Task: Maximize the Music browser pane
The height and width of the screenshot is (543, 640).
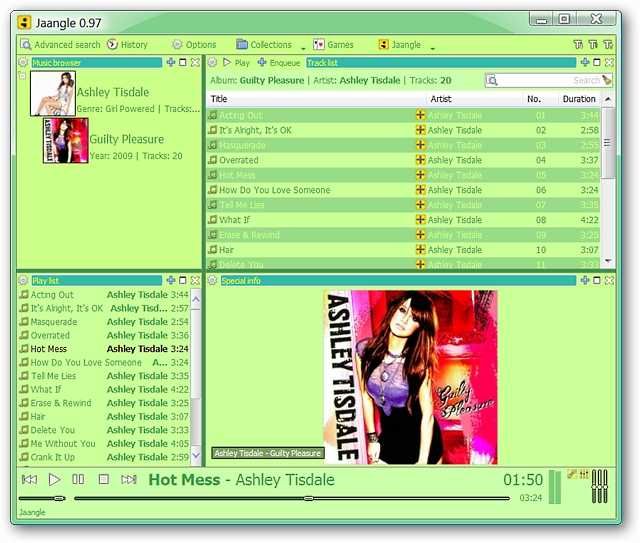Action: (x=183, y=62)
